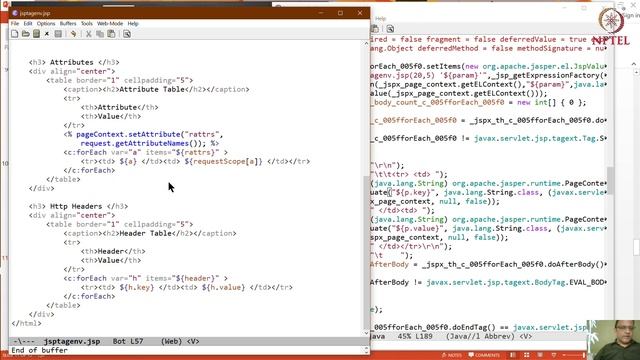Open the Help menu in front window
This screenshot has height=360, width=640.
(133, 24)
